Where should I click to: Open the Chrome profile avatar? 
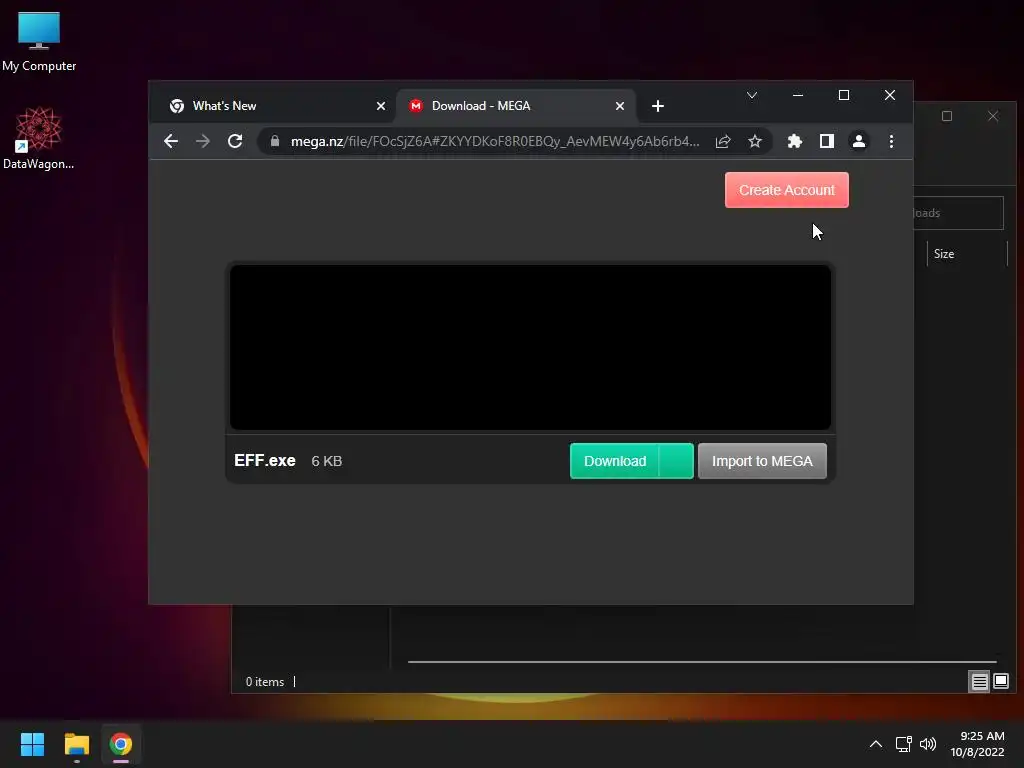point(859,141)
